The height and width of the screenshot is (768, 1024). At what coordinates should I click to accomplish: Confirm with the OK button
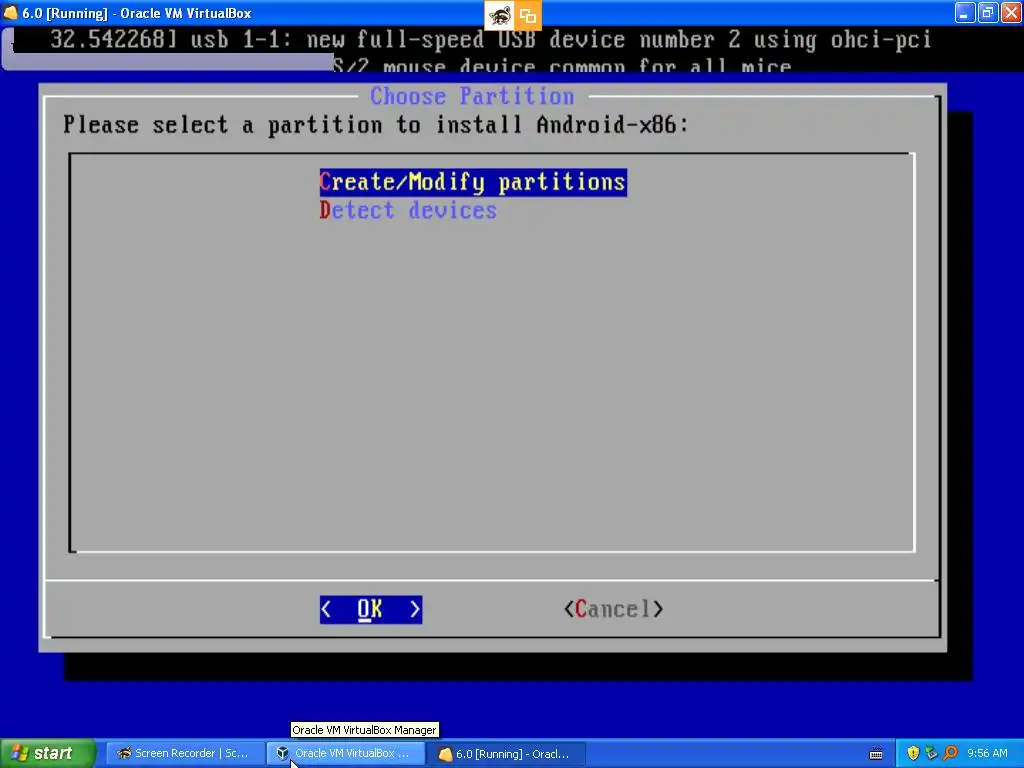point(370,609)
